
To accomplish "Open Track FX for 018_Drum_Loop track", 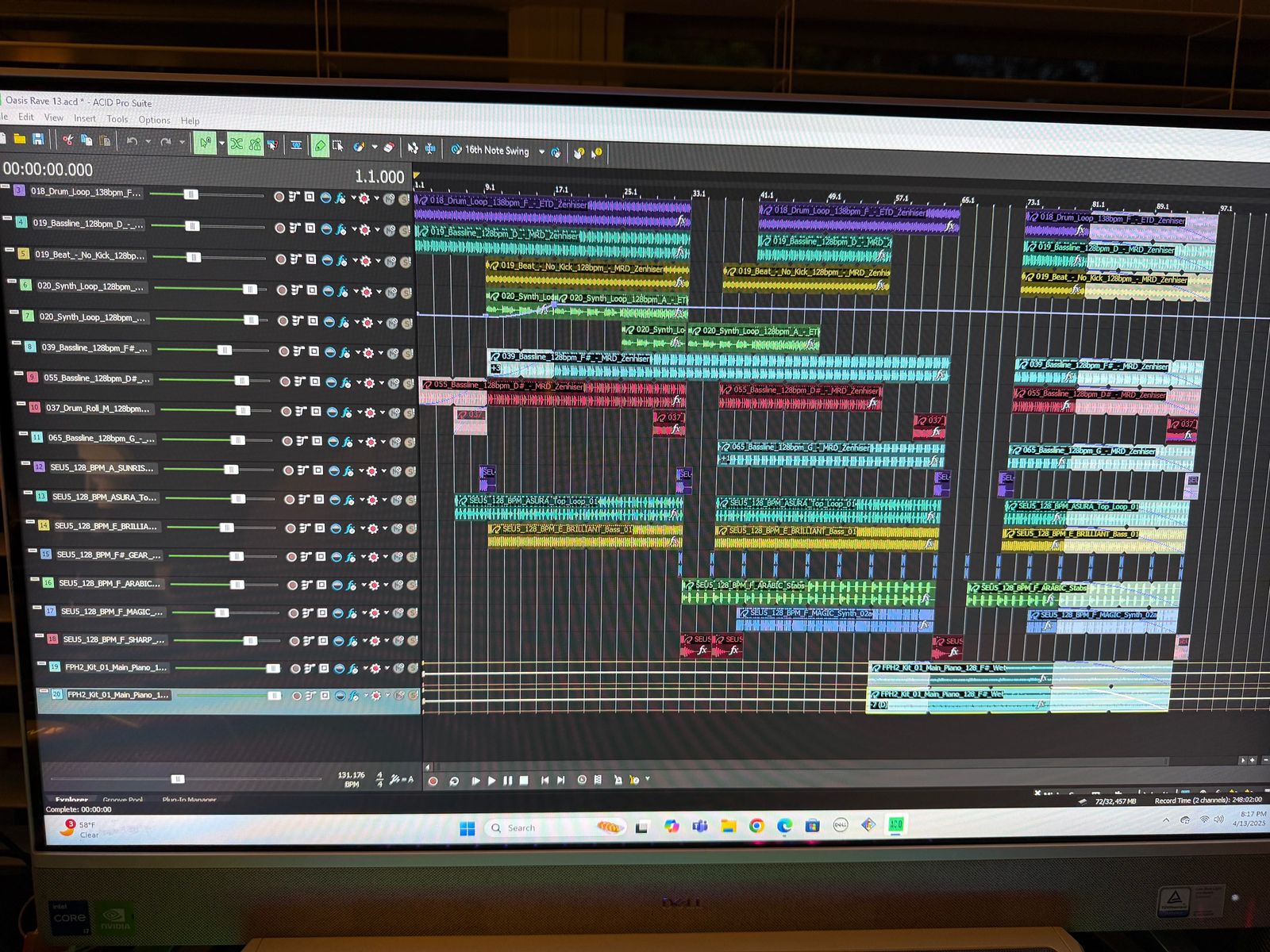I will pos(340,198).
